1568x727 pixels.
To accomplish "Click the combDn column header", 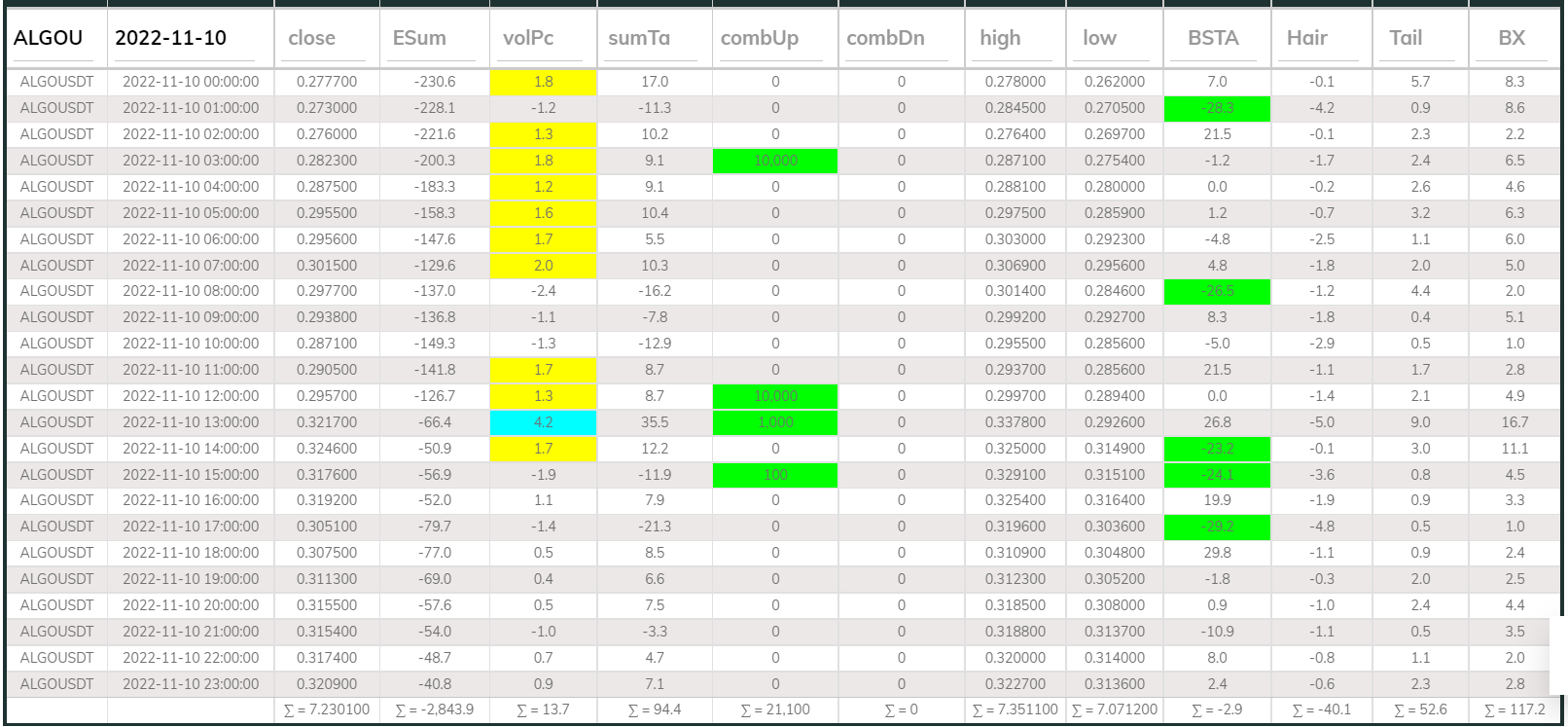I will coord(885,38).
